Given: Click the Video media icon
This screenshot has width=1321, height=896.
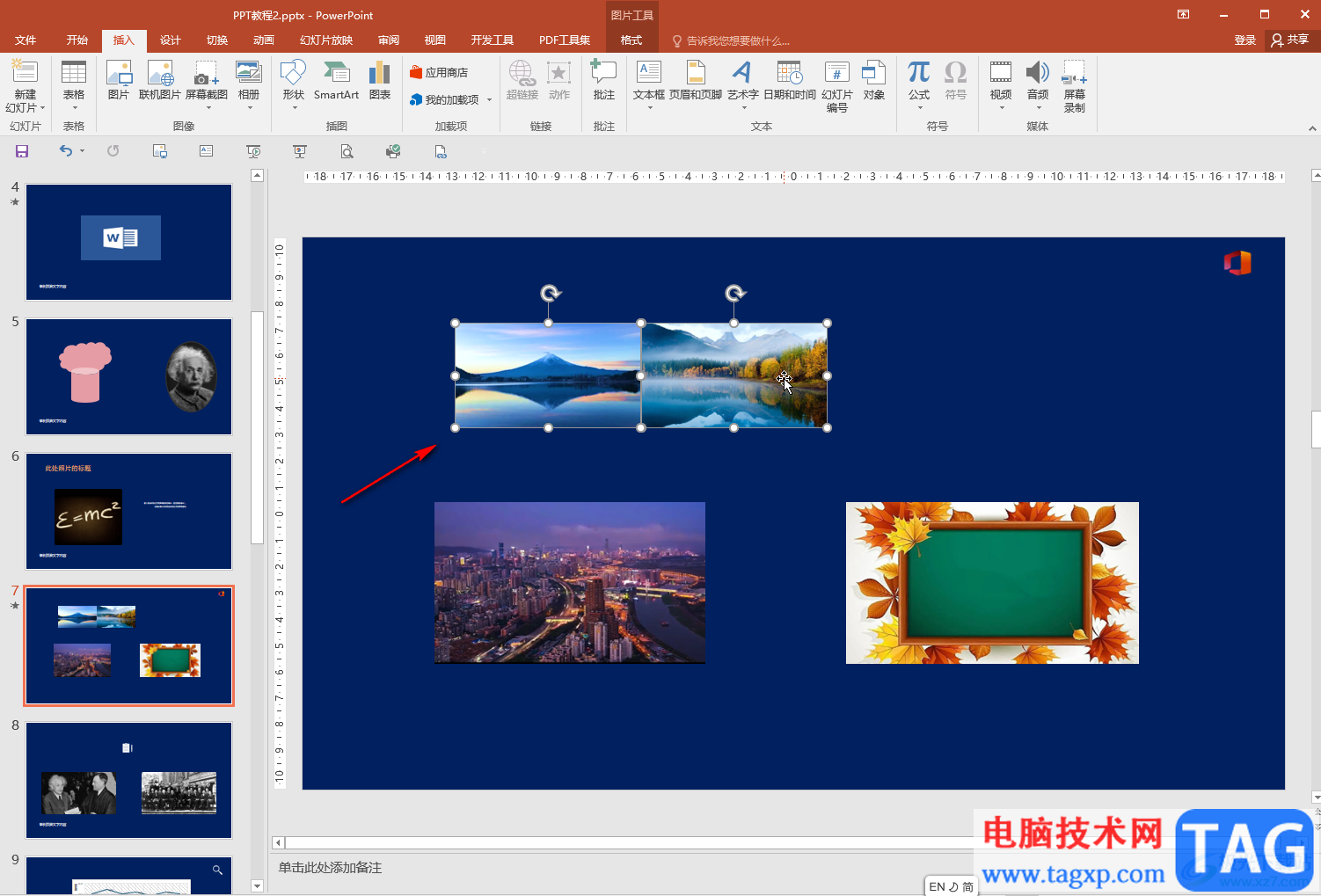Looking at the screenshot, I should point(1001,72).
